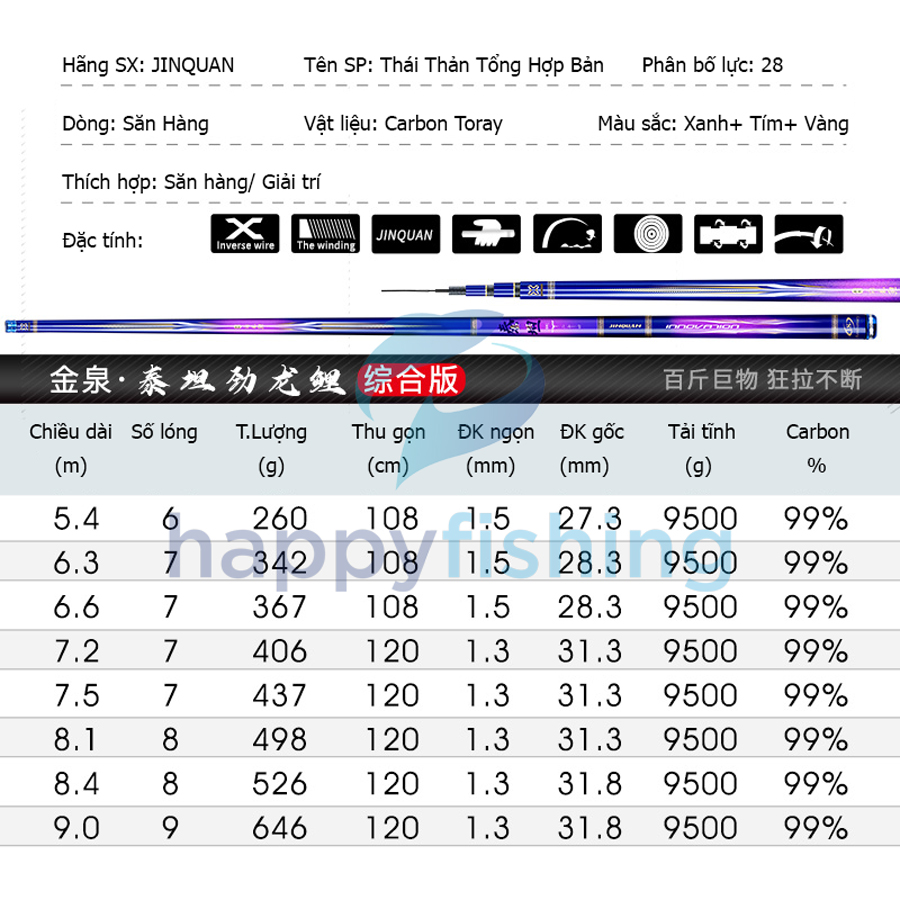
Task: Select the JINQUAN logo feature icon
Action: 406,234
